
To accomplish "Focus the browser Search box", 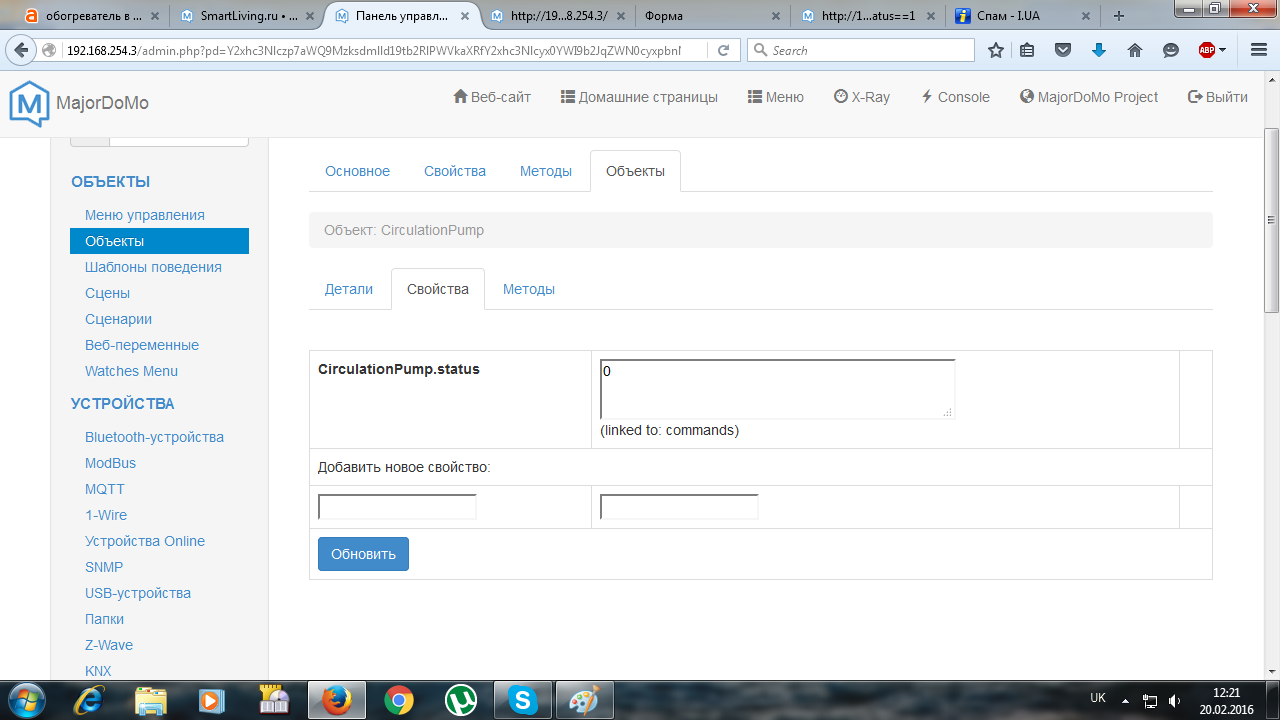I will point(860,50).
